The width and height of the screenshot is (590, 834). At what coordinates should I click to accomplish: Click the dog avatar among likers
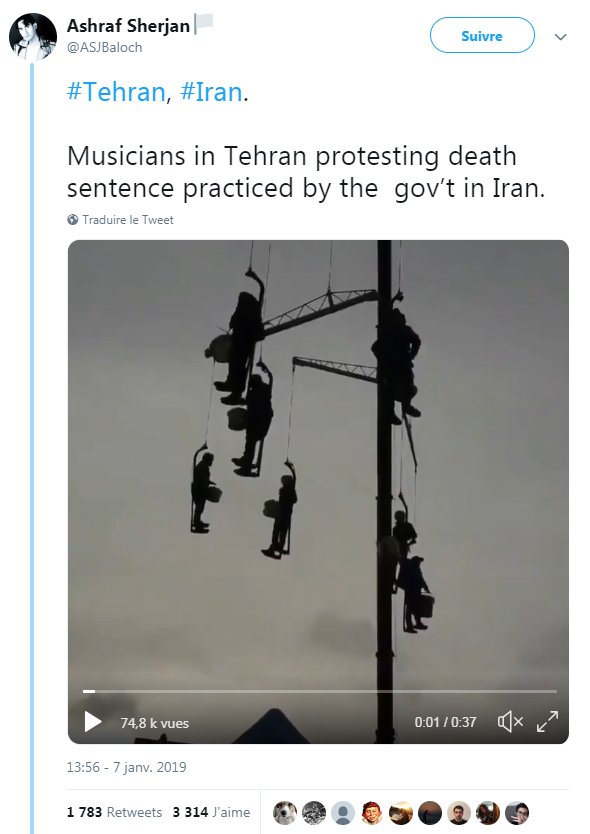pyautogui.click(x=285, y=813)
